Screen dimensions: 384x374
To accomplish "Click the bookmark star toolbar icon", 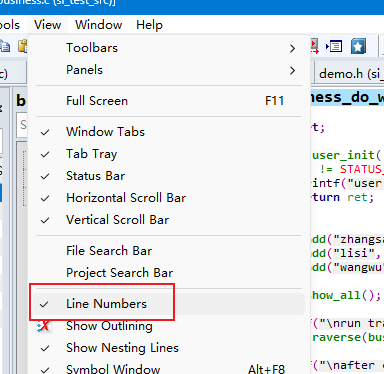I will [358, 46].
